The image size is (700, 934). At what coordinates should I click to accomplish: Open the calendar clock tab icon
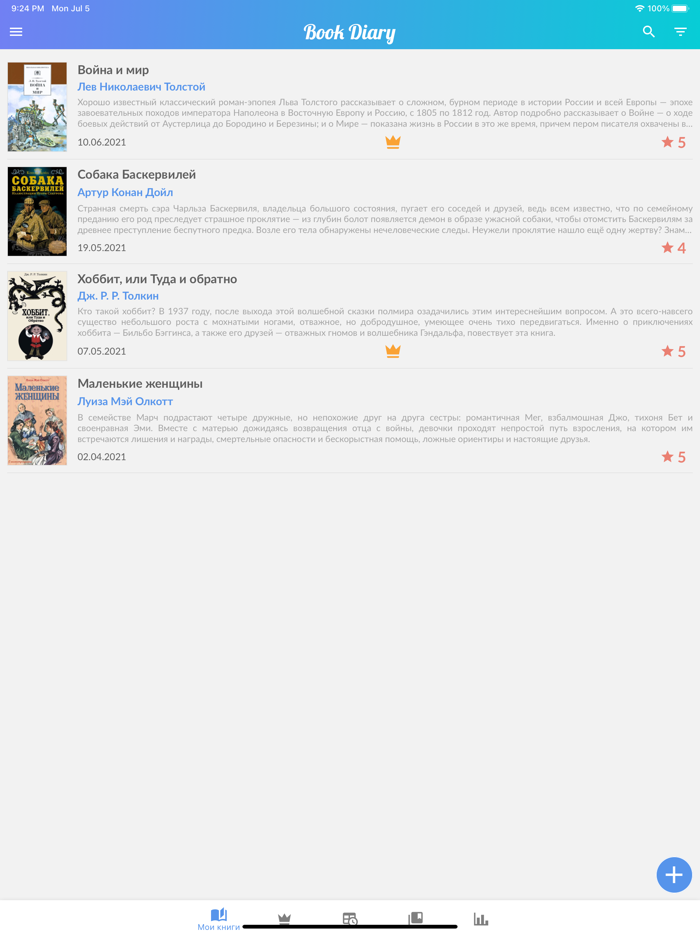[x=350, y=919]
